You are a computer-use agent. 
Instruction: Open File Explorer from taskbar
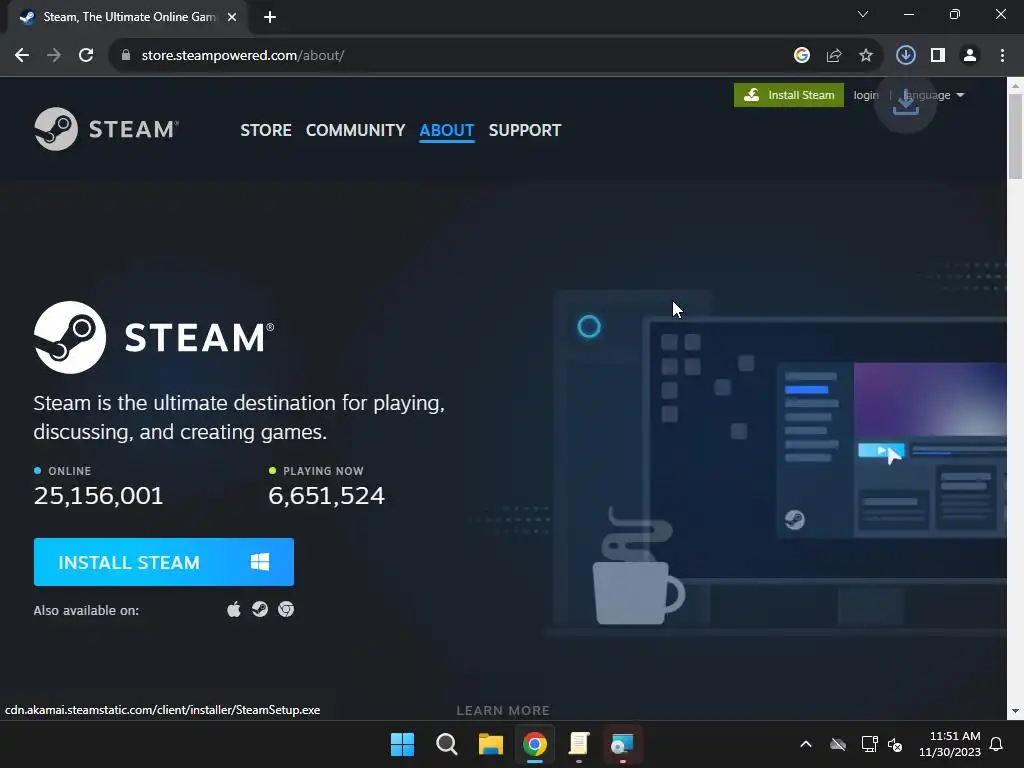pos(490,744)
